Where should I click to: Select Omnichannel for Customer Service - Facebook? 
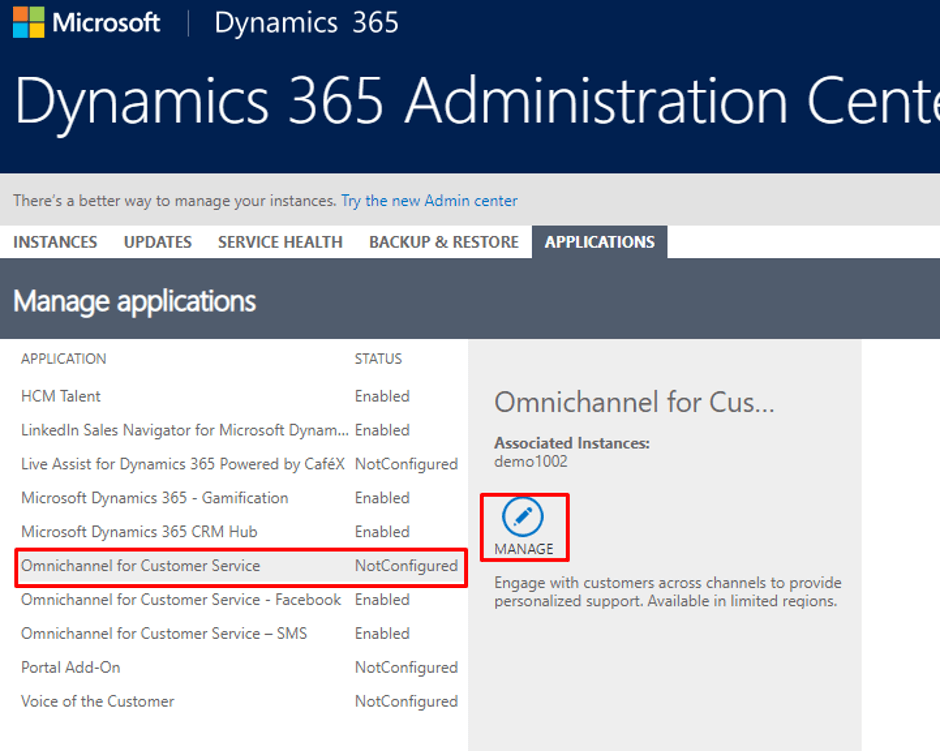point(181,600)
